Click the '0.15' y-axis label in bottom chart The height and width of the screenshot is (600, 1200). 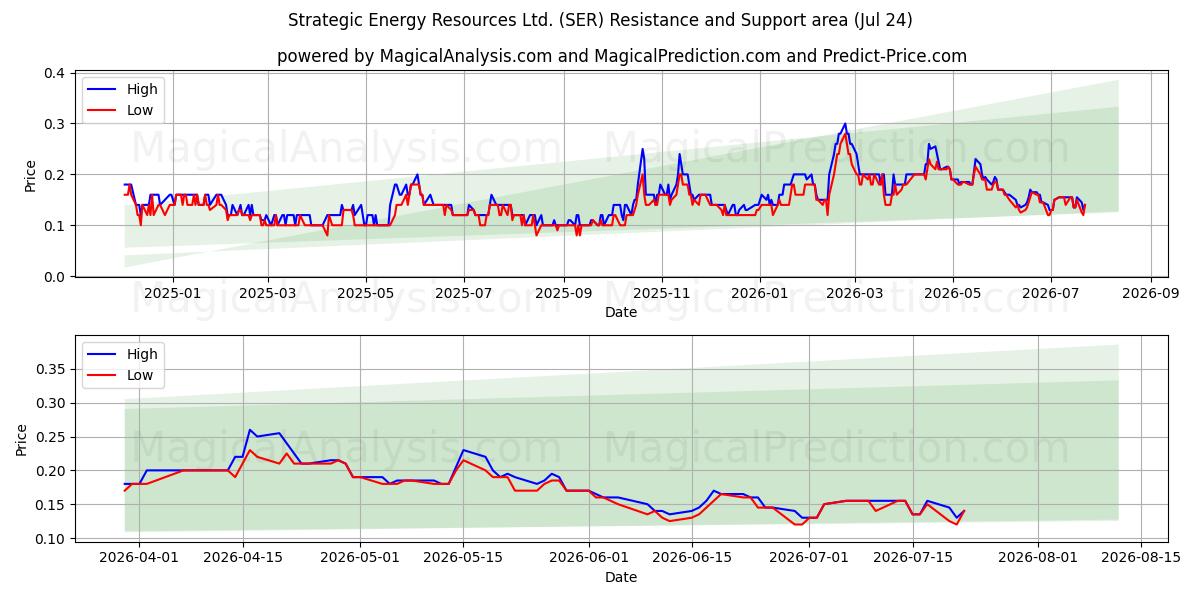pyautogui.click(x=51, y=505)
